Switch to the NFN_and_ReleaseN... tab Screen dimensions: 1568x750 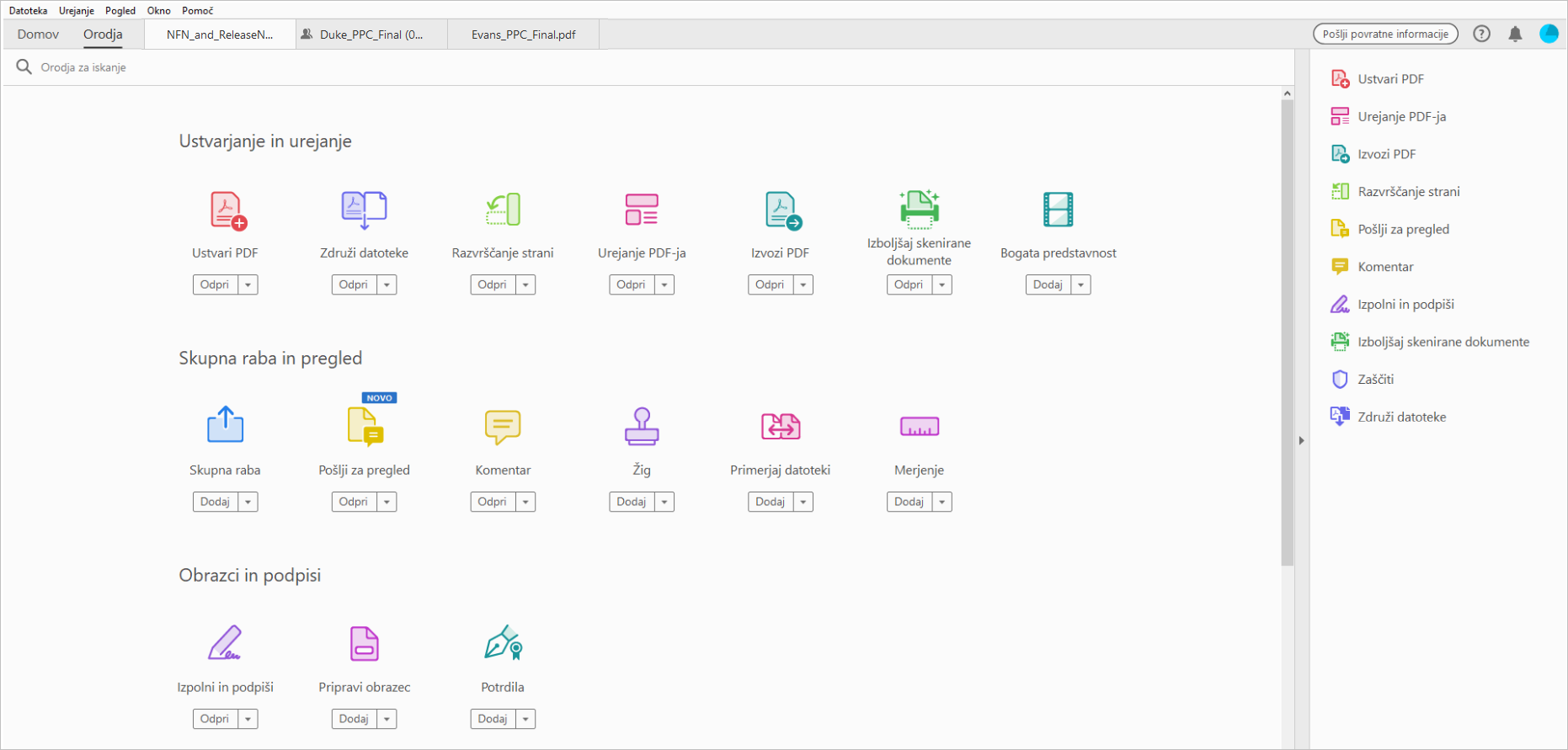coord(220,35)
